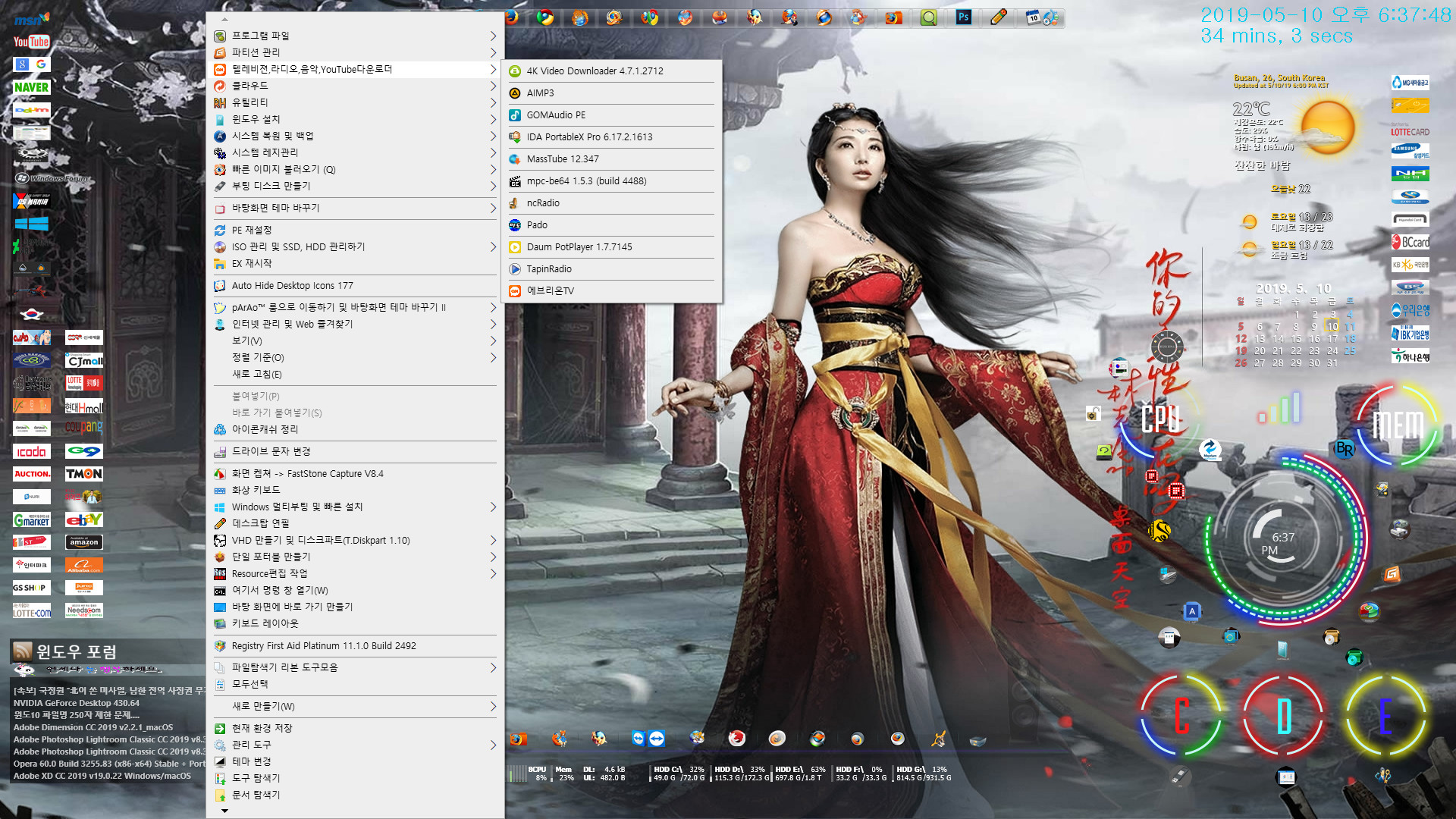Choose PE 재설정 in context menu
This screenshot has width=1456, height=819.
point(355,230)
